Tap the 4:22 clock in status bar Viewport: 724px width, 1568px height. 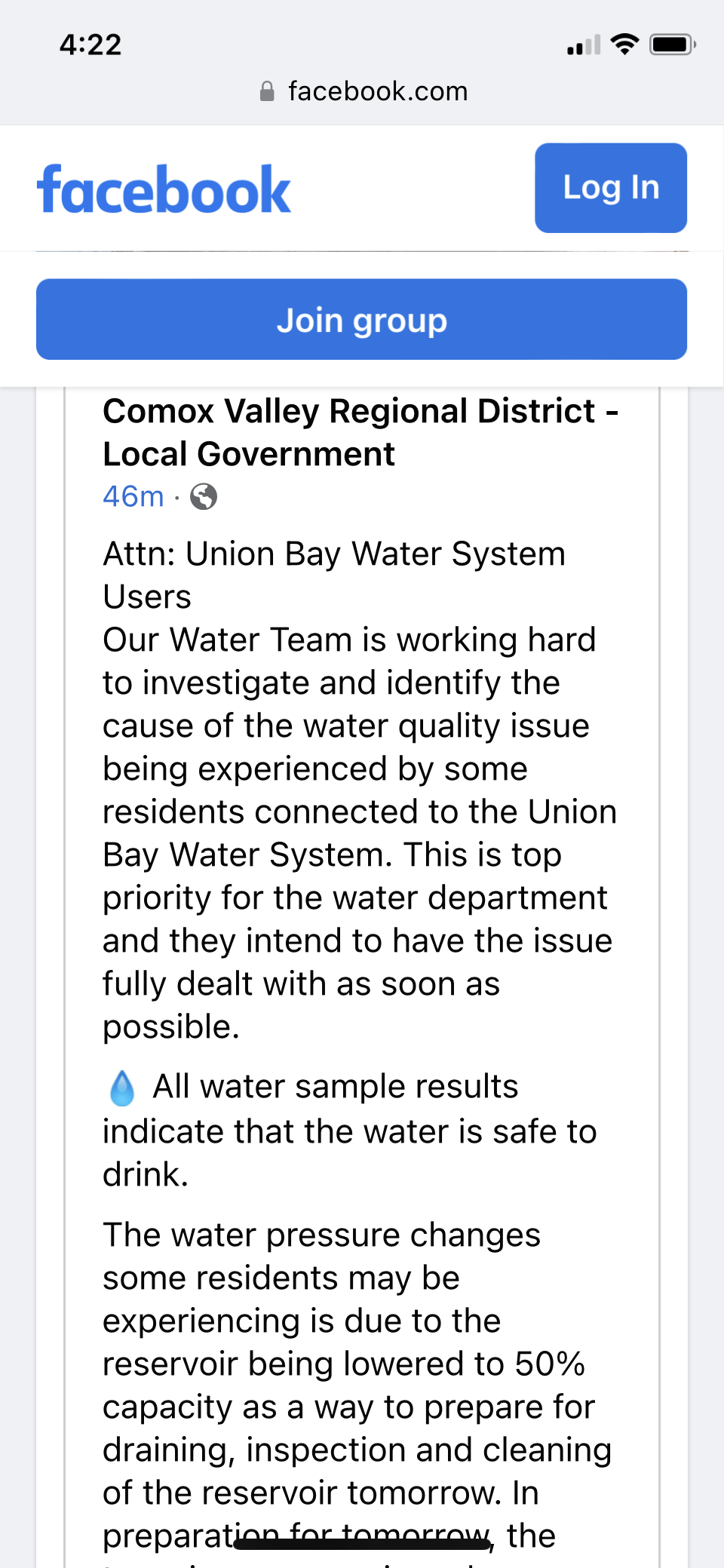[90, 45]
